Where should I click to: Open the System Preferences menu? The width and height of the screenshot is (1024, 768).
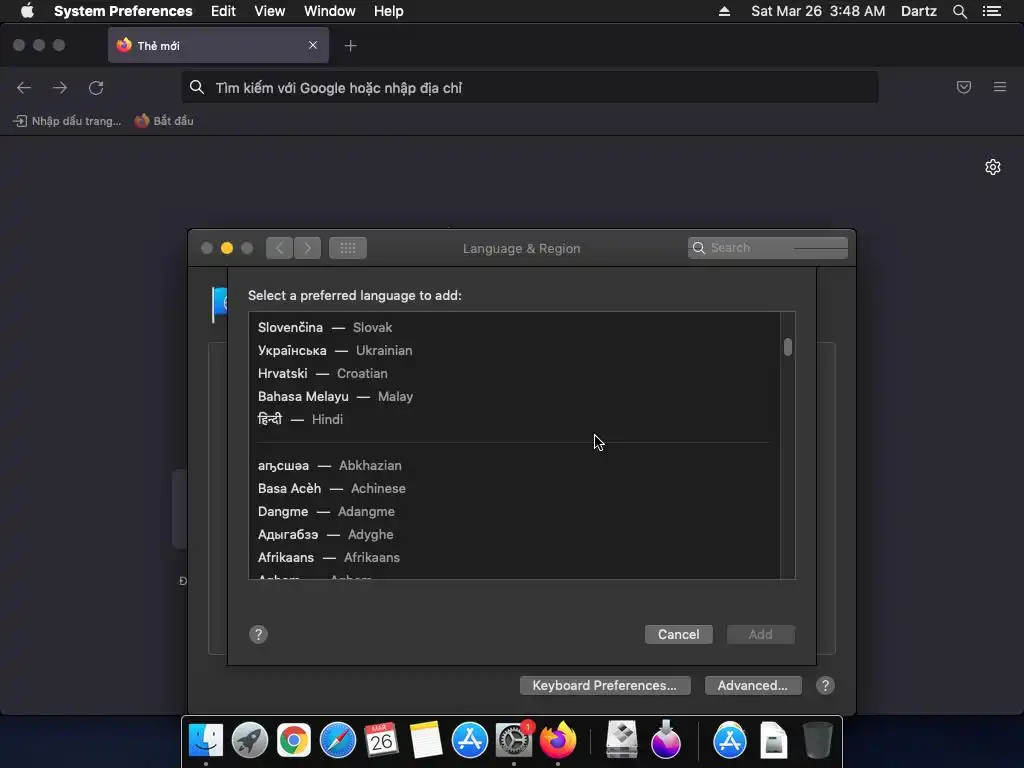[x=123, y=11]
